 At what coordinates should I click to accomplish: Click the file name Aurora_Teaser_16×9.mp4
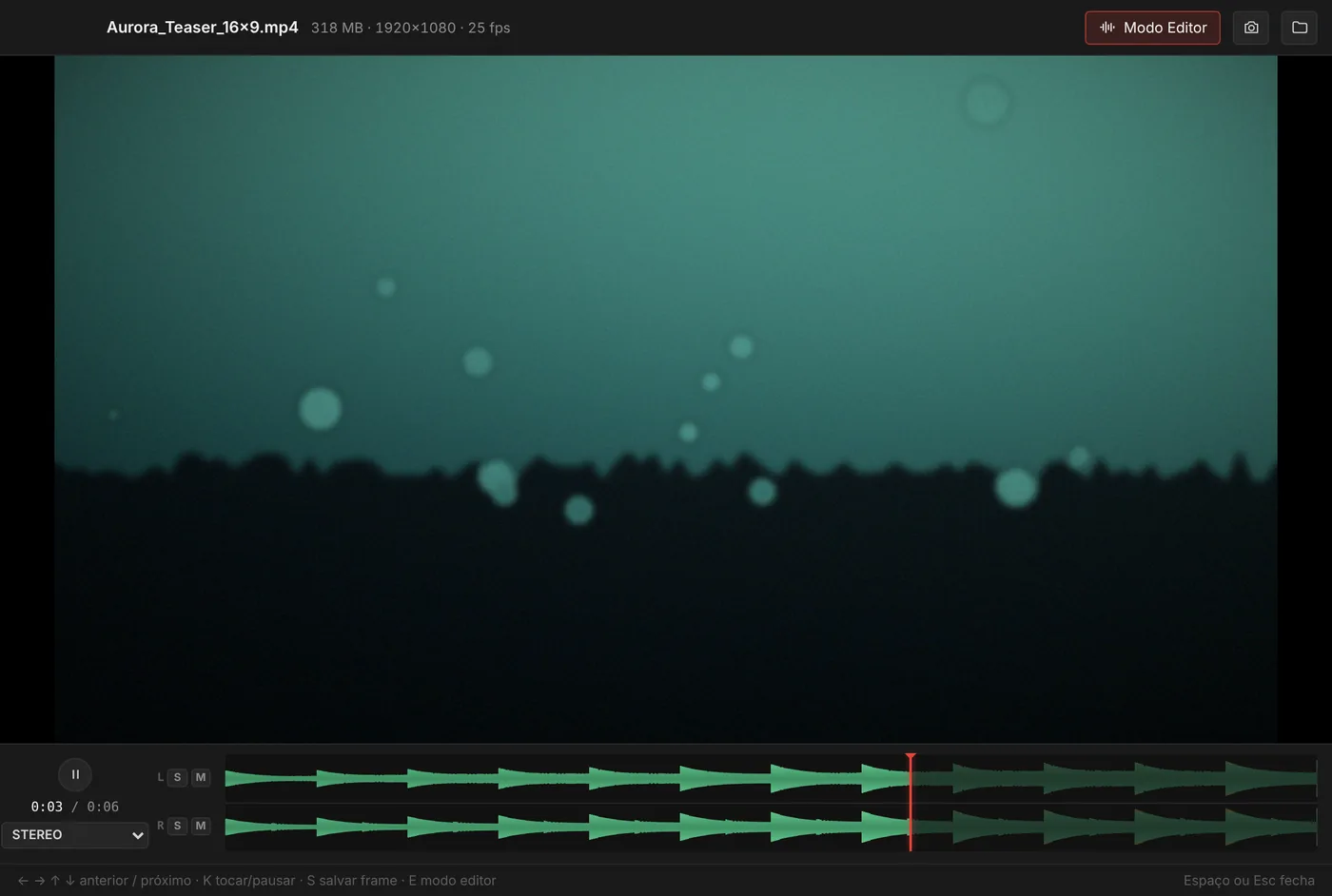pos(203,28)
